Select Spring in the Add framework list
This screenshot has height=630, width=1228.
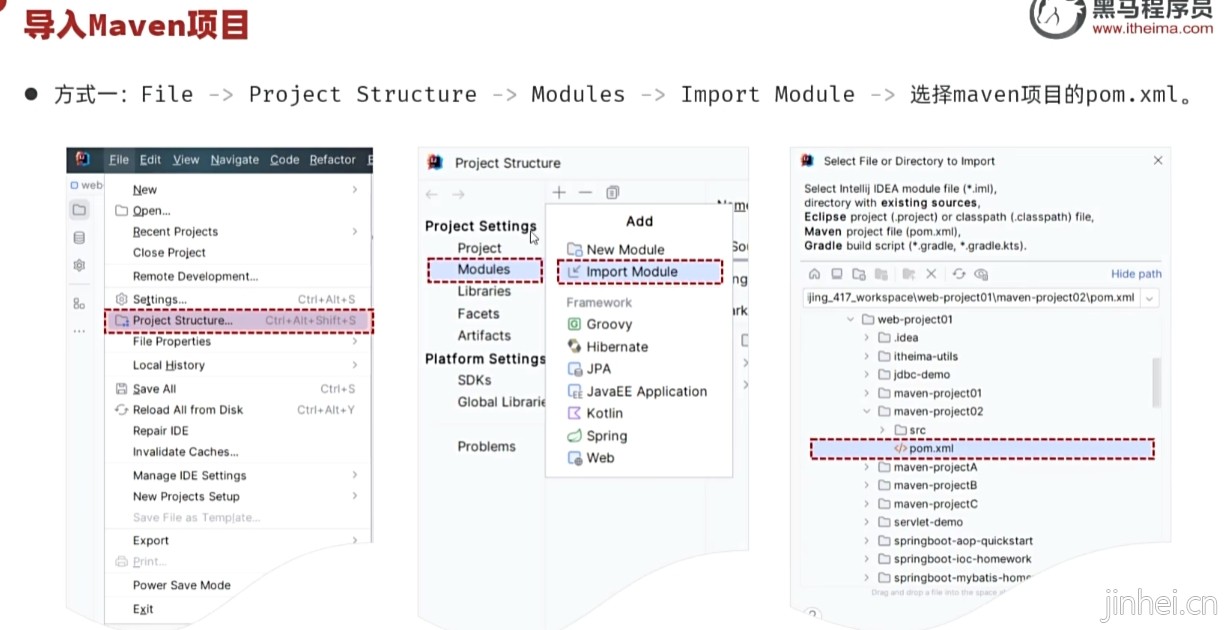tap(606, 436)
